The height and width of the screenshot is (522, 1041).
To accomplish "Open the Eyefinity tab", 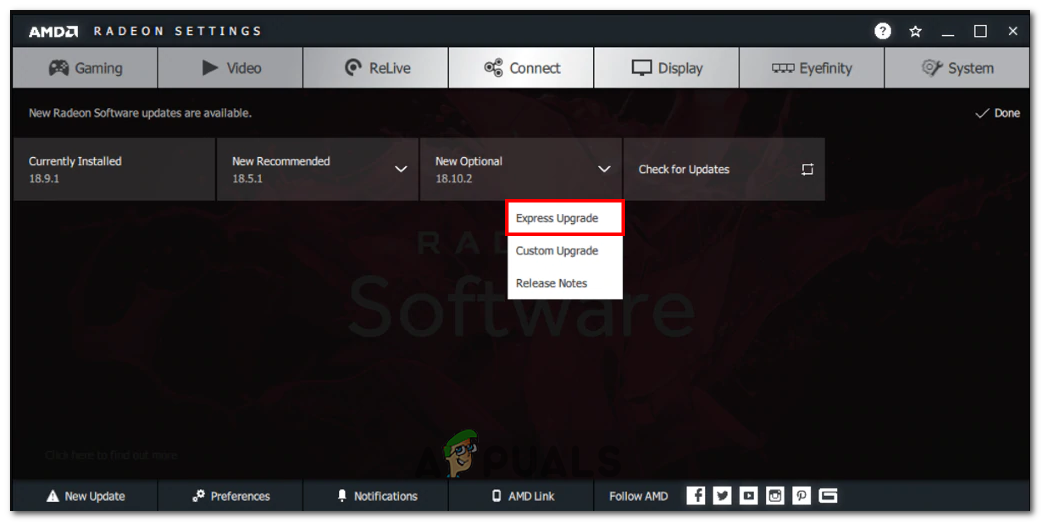I will [x=812, y=68].
